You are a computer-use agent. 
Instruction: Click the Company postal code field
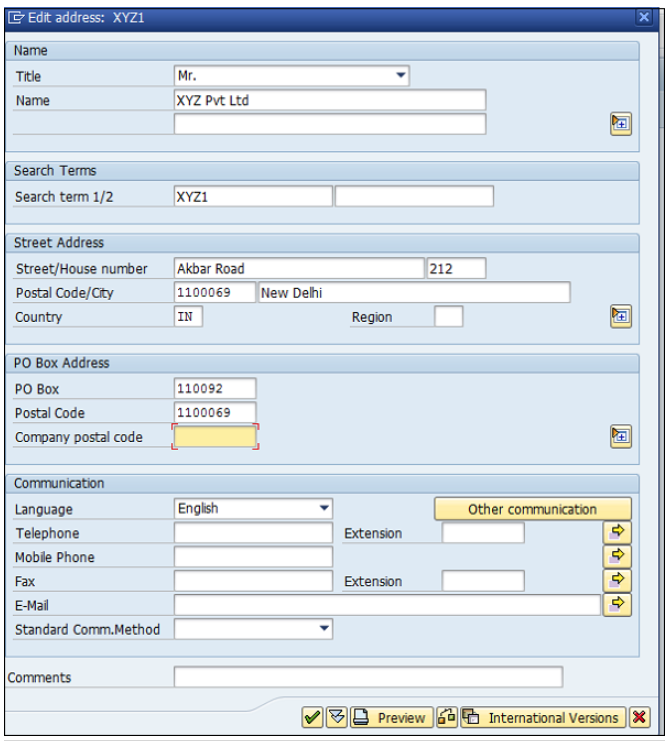(x=215, y=437)
